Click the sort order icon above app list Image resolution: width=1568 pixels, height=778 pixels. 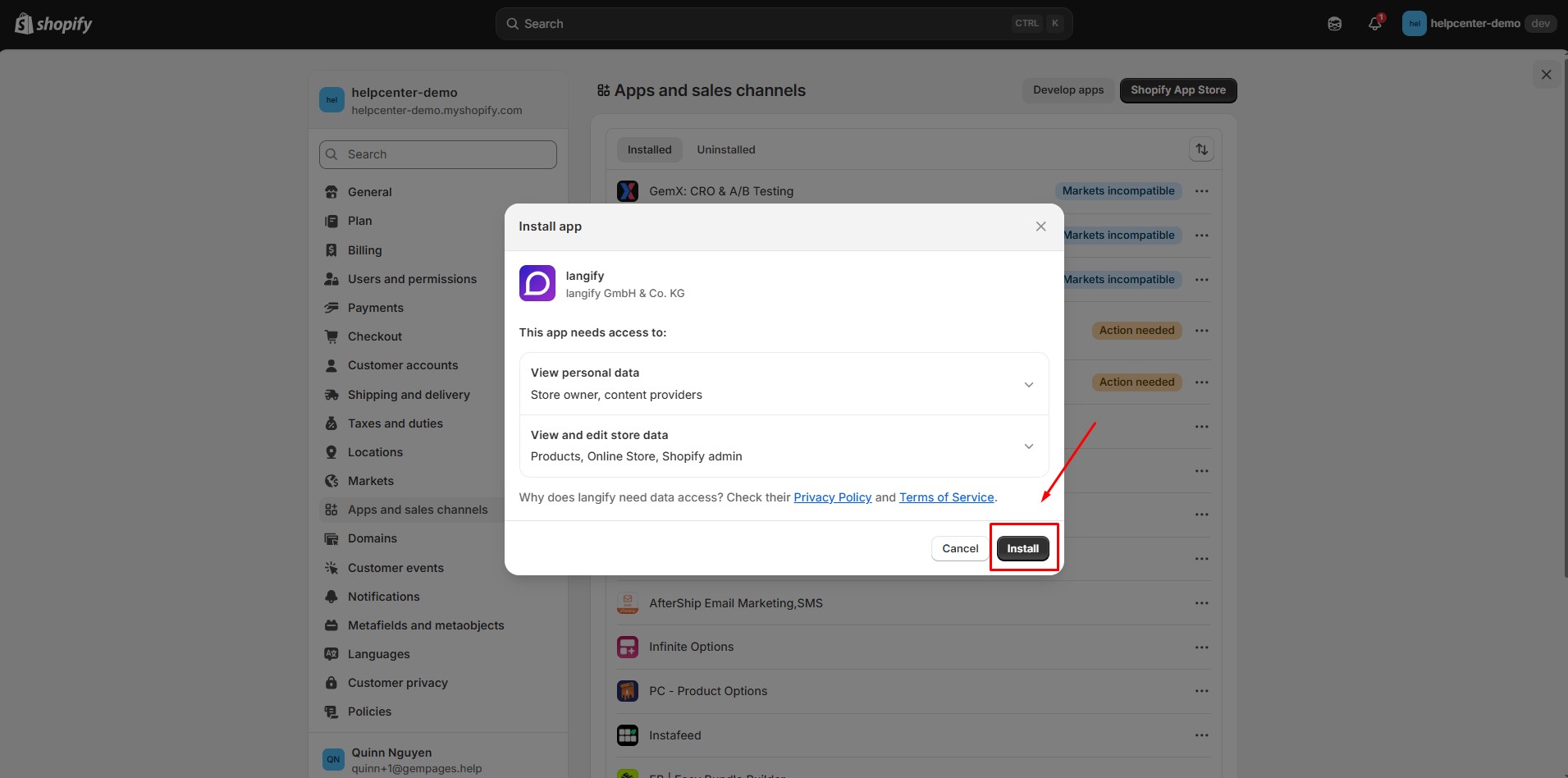tap(1201, 149)
